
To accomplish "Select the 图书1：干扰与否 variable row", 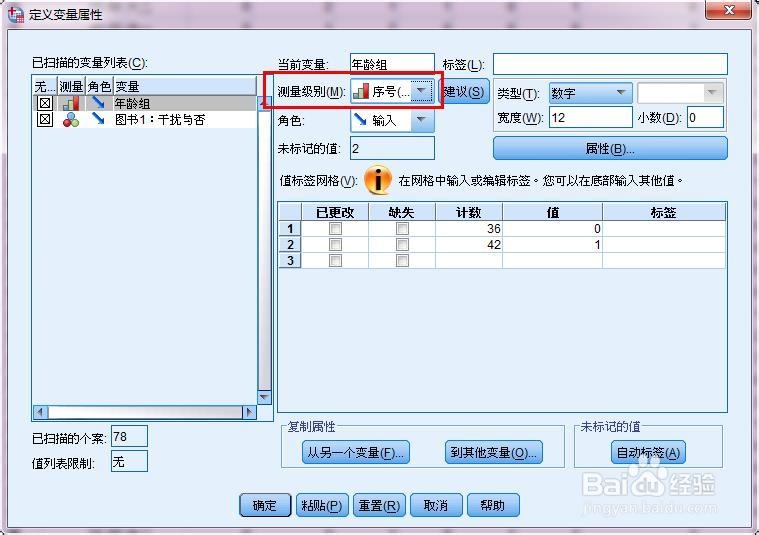I will 144,120.
